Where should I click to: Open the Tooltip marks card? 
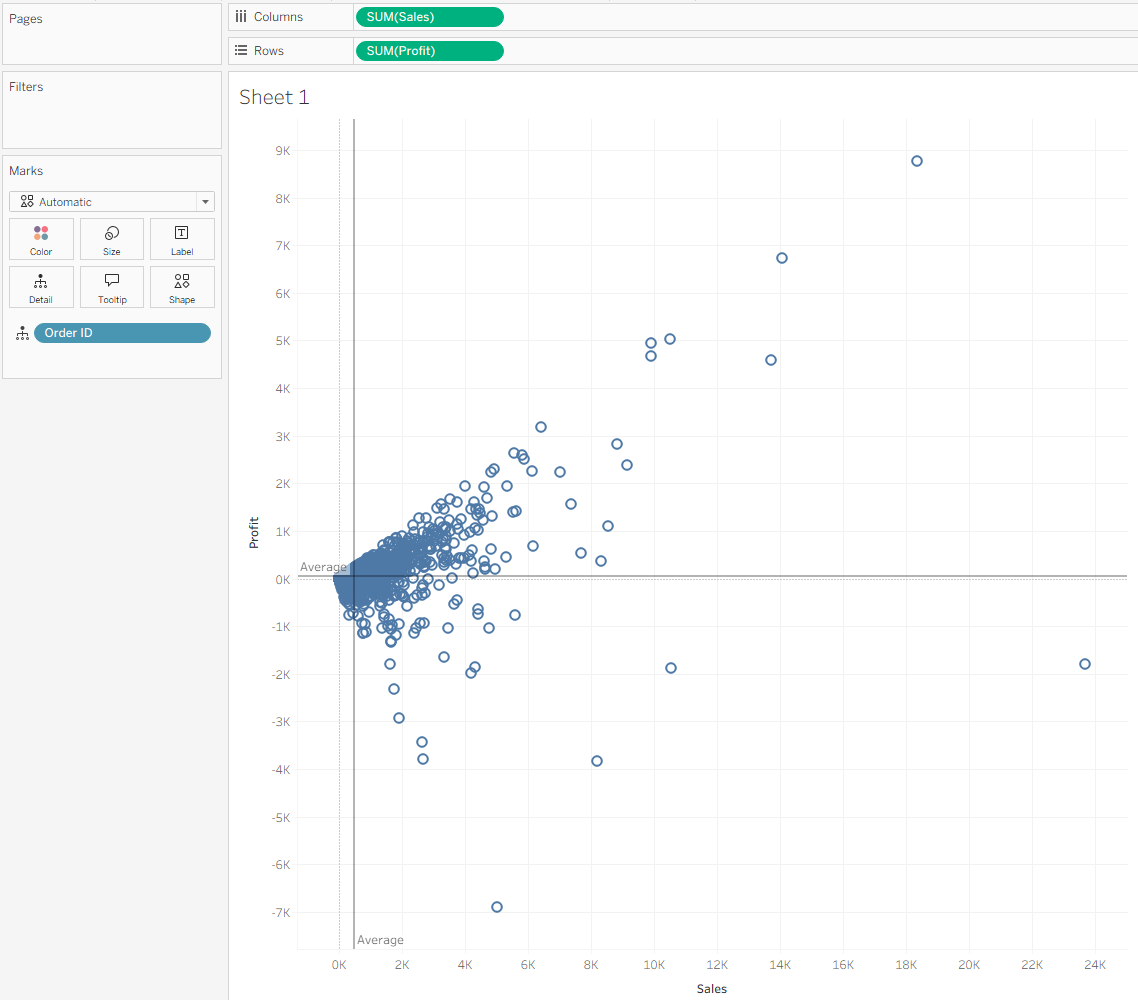(x=112, y=288)
